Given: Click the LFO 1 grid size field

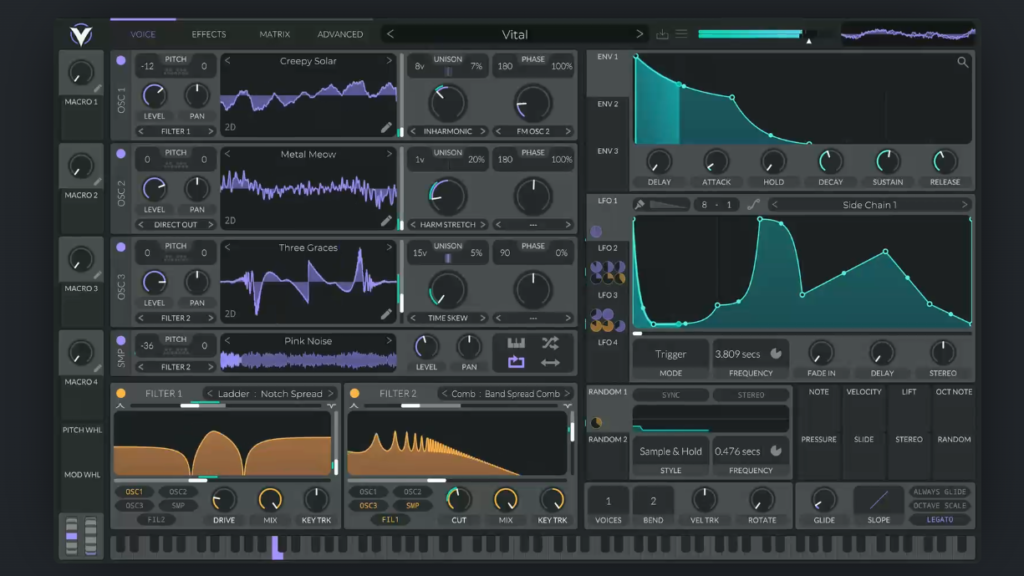Looking at the screenshot, I should pyautogui.click(x=716, y=204).
